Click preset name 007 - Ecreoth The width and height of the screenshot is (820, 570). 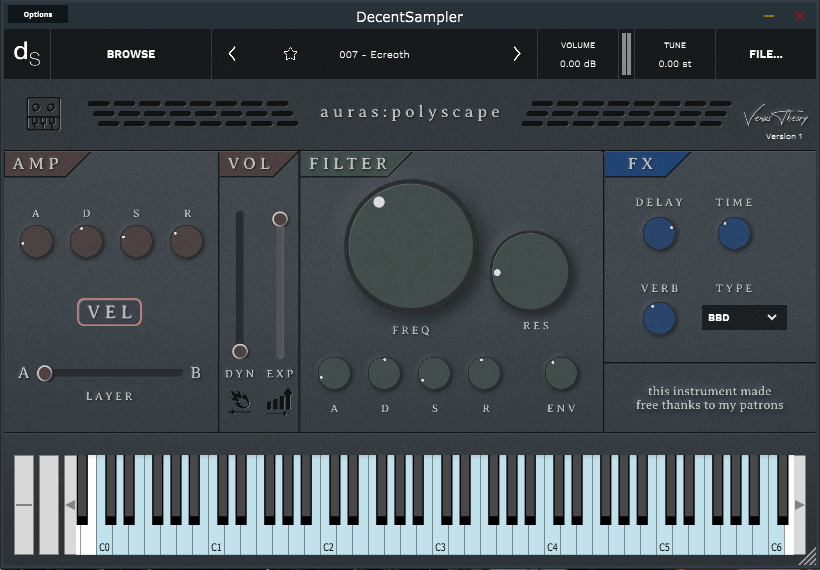pos(374,54)
